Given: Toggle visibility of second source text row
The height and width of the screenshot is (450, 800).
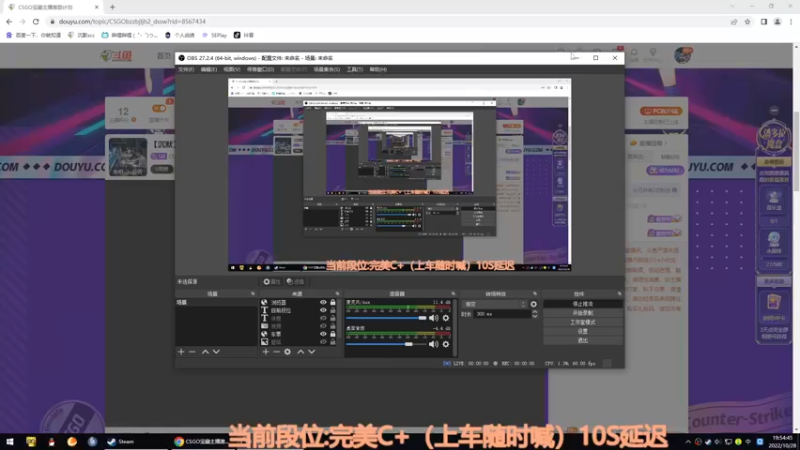Looking at the screenshot, I should [323, 310].
